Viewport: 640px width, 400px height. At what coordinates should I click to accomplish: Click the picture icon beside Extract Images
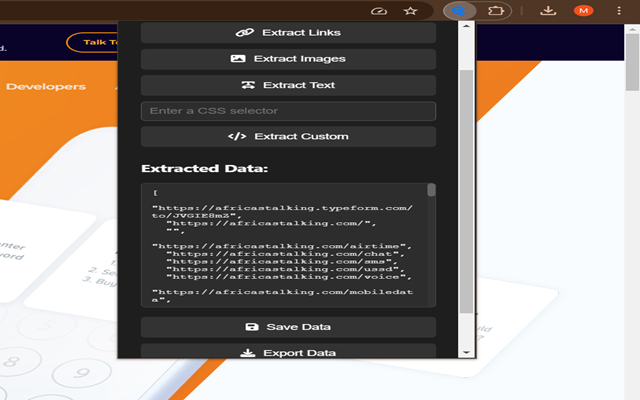pyautogui.click(x=238, y=59)
